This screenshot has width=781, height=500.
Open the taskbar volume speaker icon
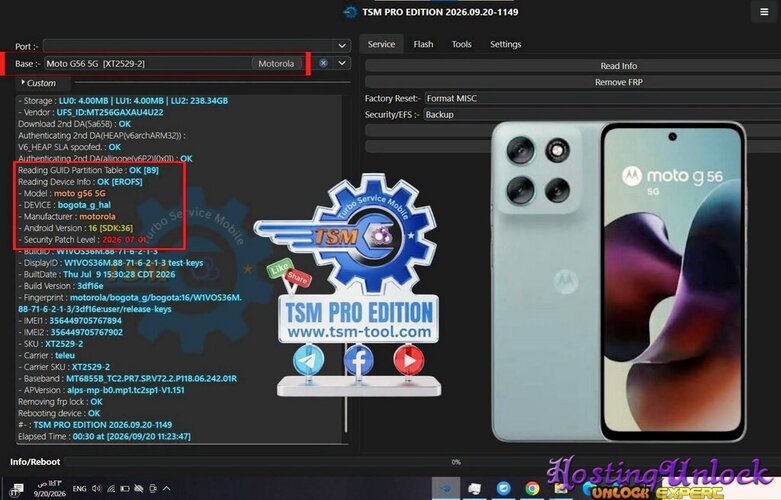click(x=97, y=489)
